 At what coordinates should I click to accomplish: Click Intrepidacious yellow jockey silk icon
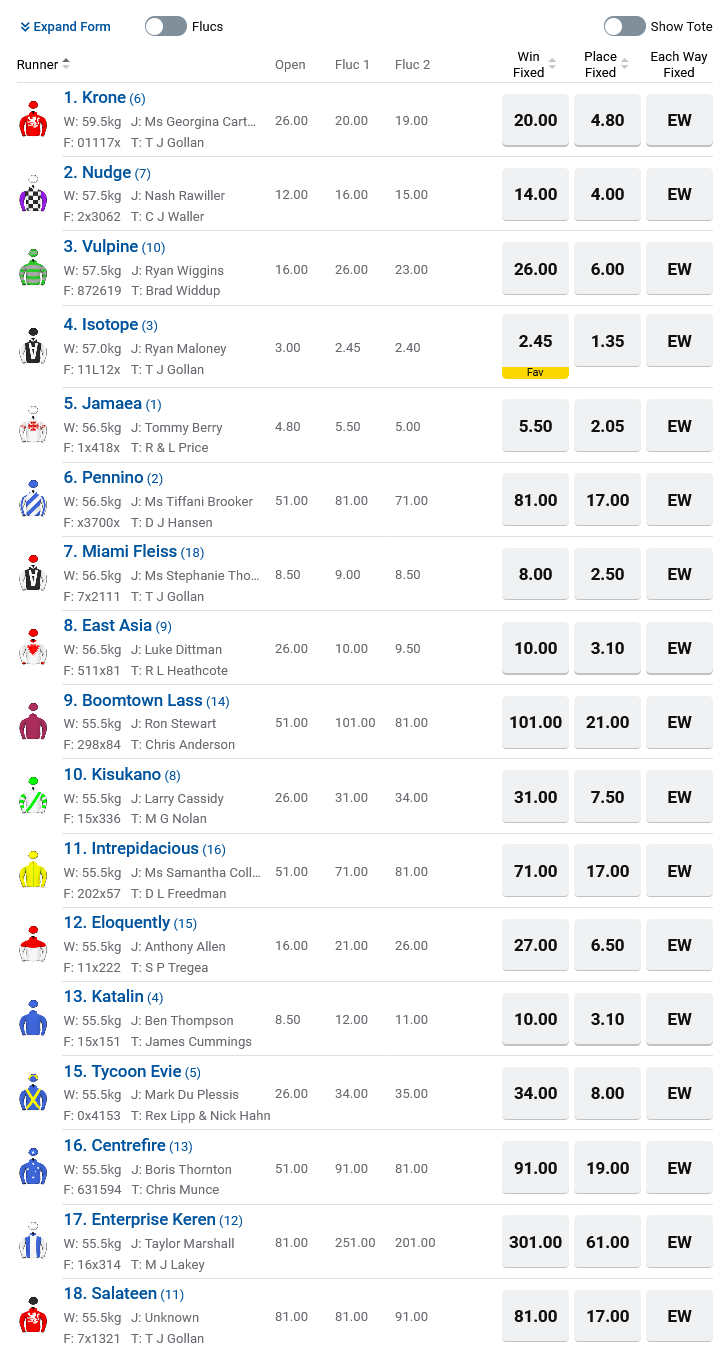(33, 870)
